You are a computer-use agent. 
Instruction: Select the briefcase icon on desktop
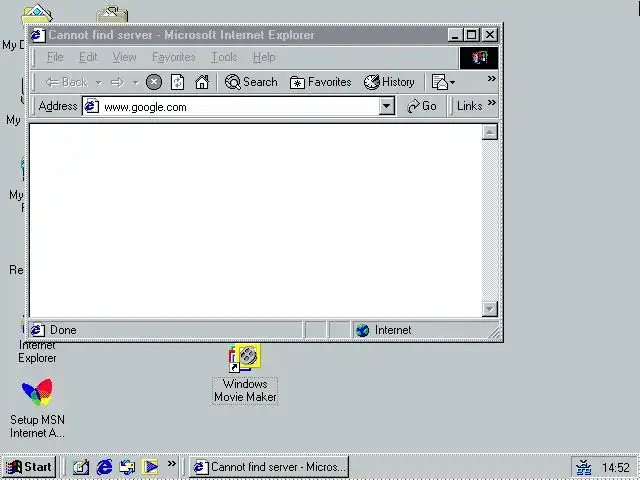pos(112,15)
